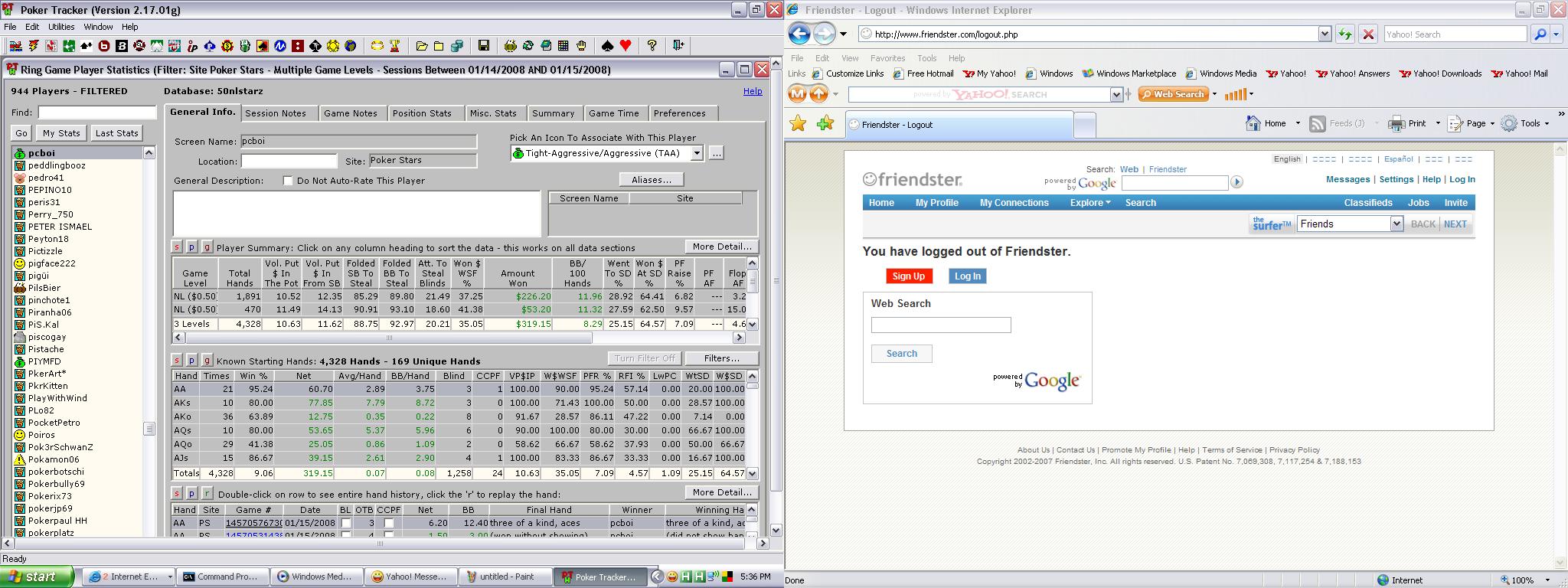The width and height of the screenshot is (1568, 588).
Task: Click the Find player input field
Action: click(97, 113)
